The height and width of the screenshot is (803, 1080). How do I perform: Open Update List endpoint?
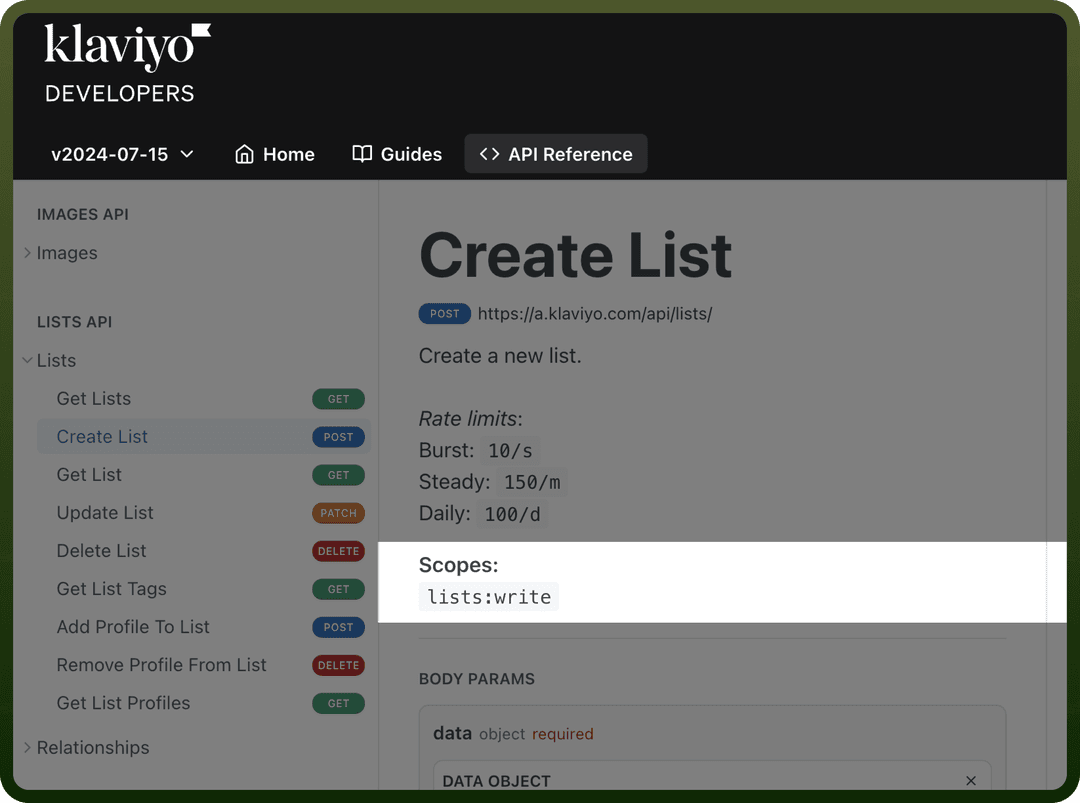pyautogui.click(x=105, y=513)
